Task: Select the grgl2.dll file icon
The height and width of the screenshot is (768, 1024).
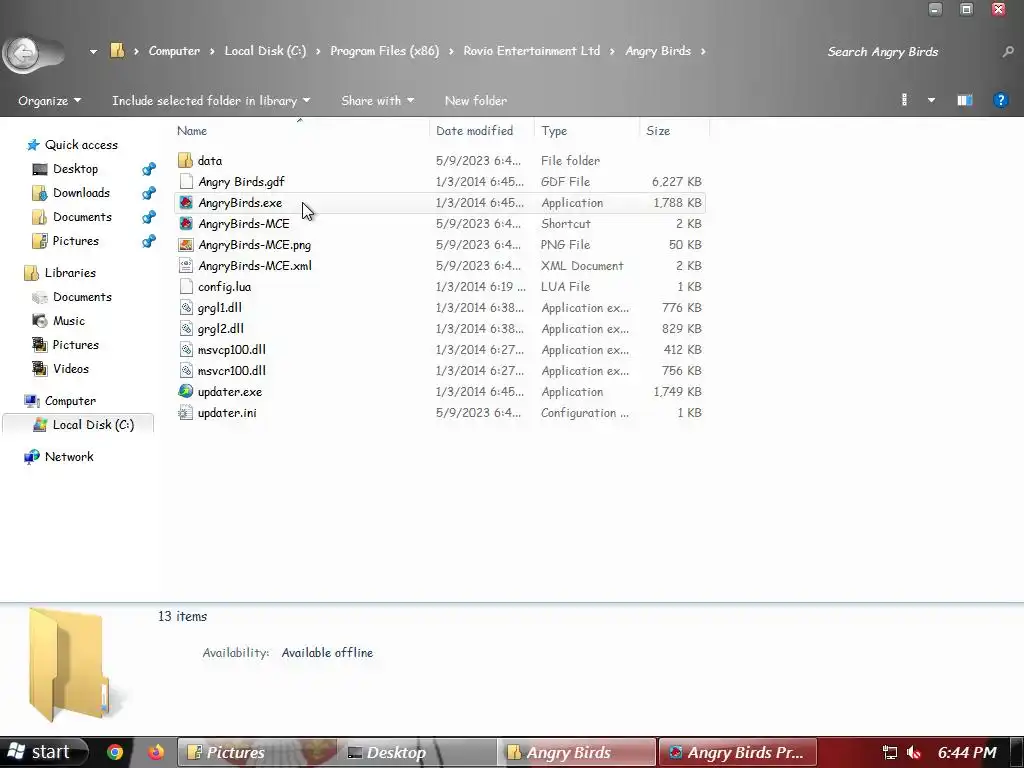Action: click(185, 328)
